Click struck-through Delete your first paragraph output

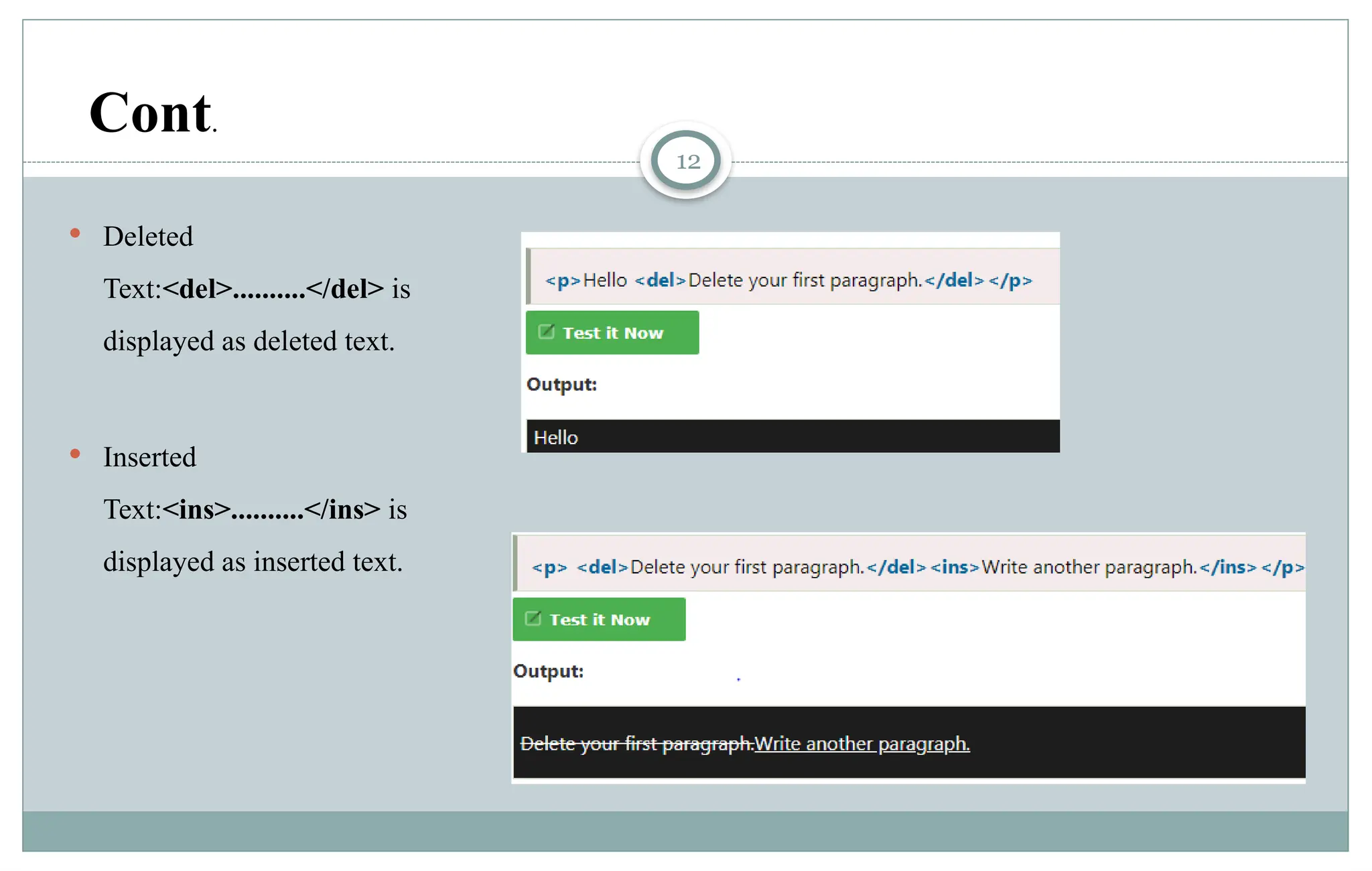click(x=636, y=744)
